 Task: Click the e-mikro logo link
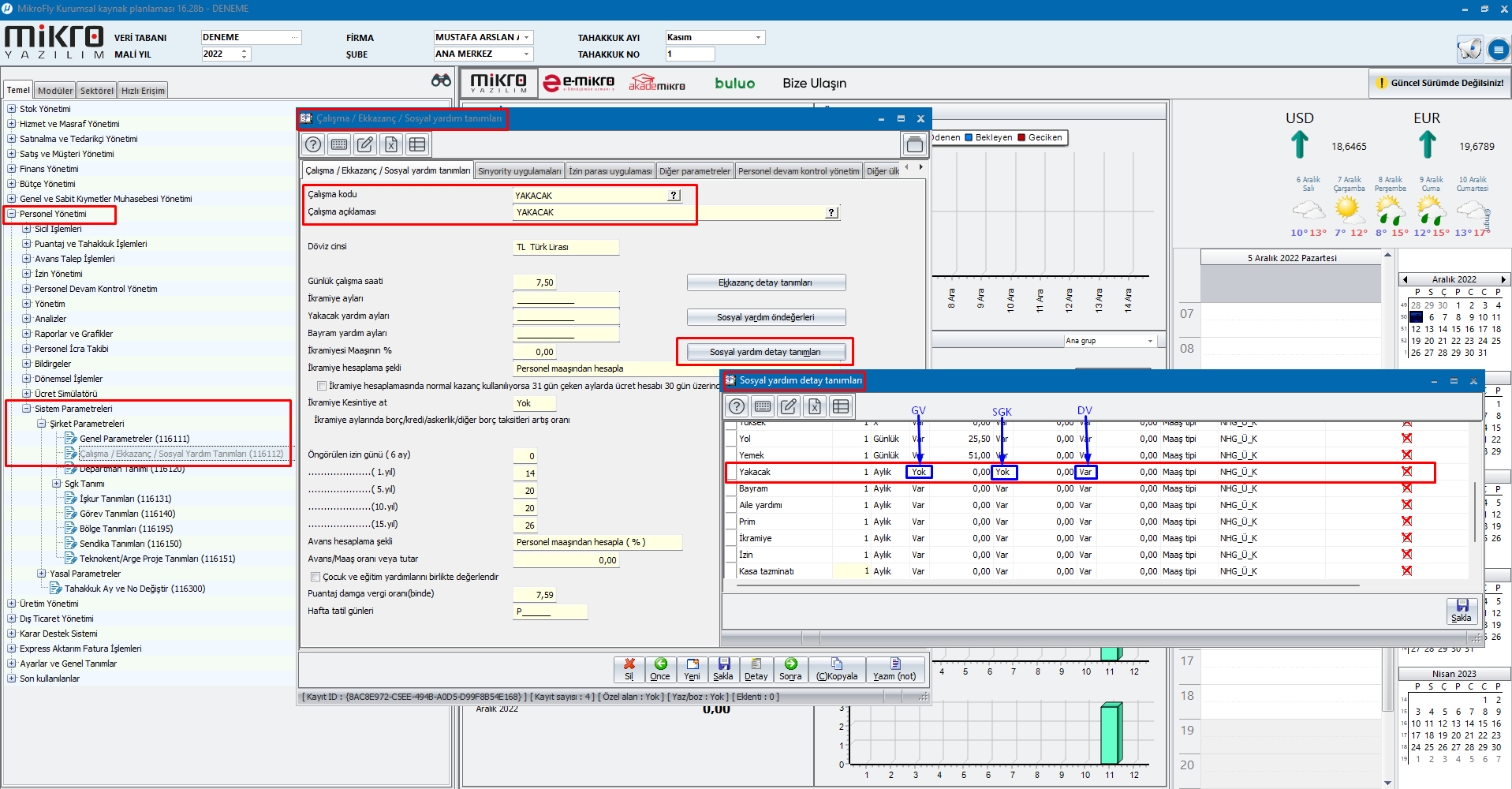[x=579, y=83]
